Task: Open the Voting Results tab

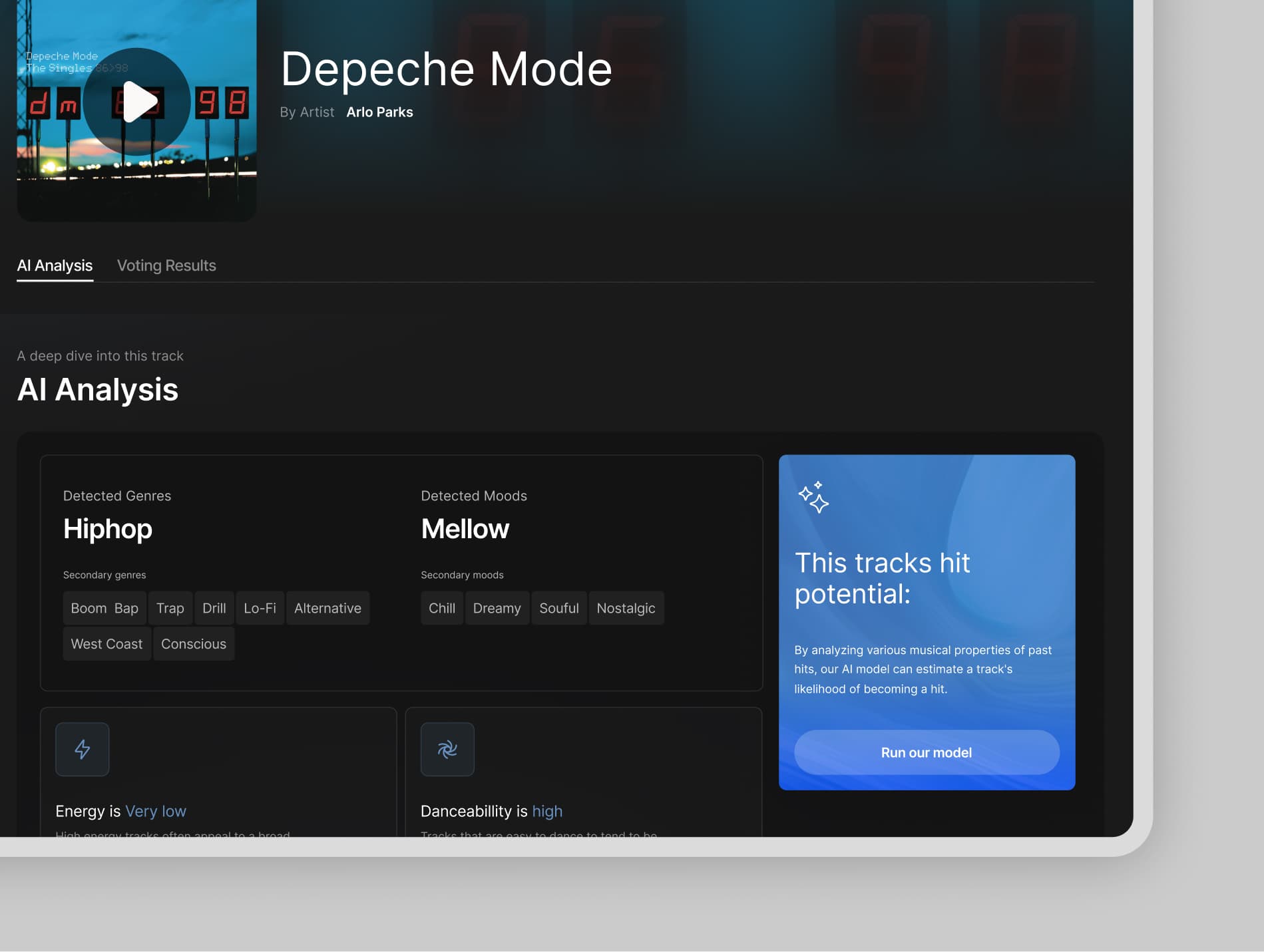Action: [166, 265]
